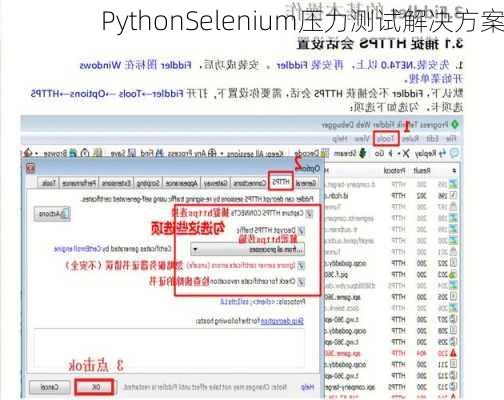The height and width of the screenshot is (400, 504).
Task: Open the File menu in Fiddler
Action: coord(451,139)
